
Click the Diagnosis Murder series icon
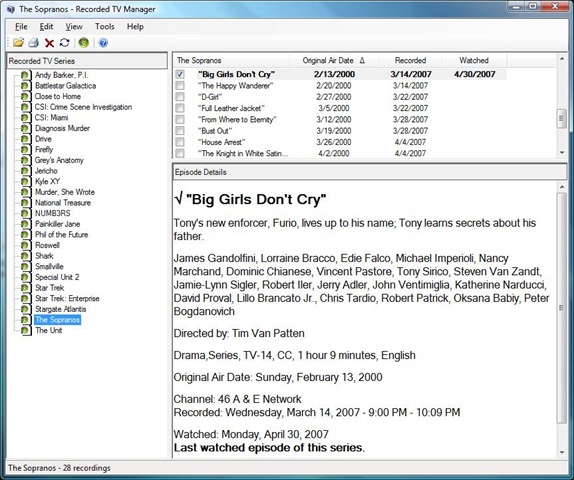click(x=26, y=129)
